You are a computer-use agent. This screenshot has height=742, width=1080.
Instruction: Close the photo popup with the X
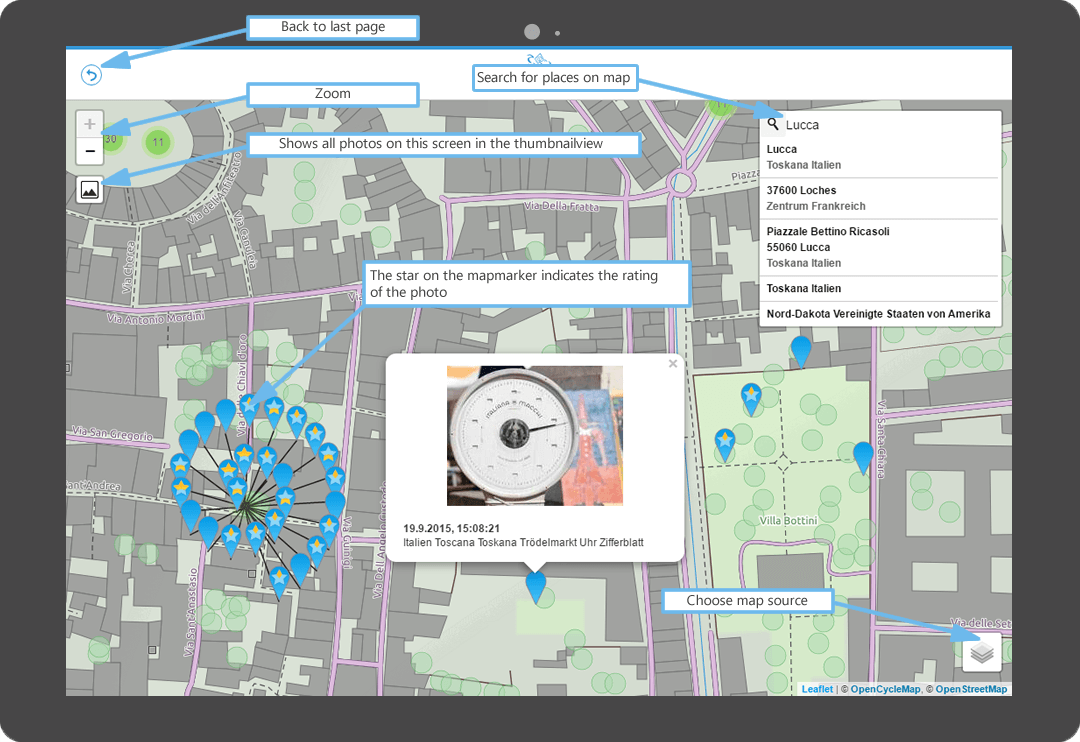point(673,364)
